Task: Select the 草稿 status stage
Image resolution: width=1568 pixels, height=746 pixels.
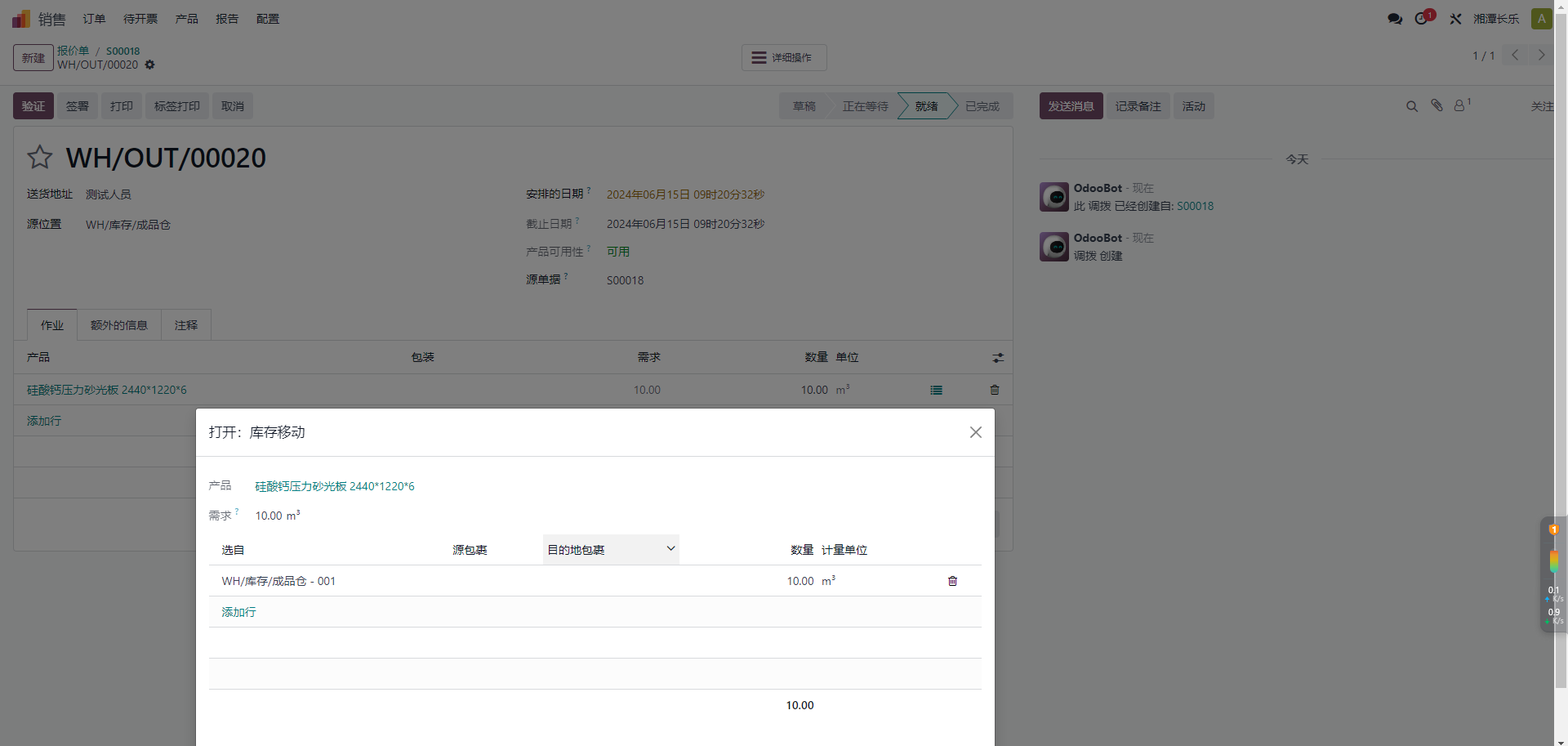Action: (x=804, y=106)
